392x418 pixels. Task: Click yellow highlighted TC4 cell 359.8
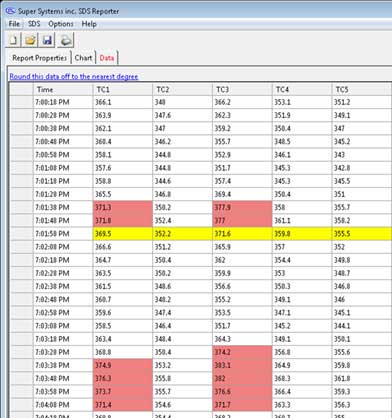[302, 234]
